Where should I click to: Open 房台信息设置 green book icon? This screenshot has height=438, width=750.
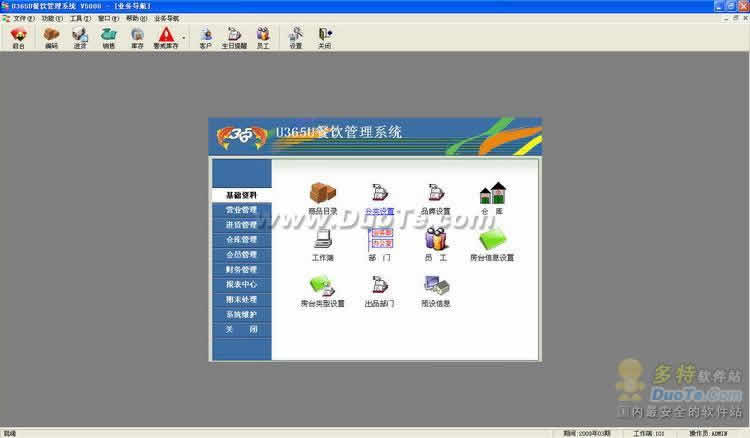click(492, 239)
